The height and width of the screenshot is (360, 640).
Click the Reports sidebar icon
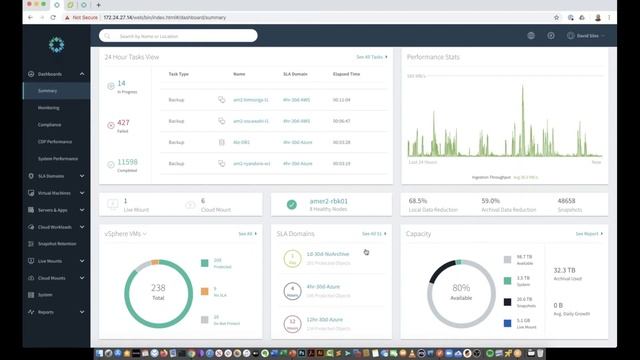pos(31,312)
